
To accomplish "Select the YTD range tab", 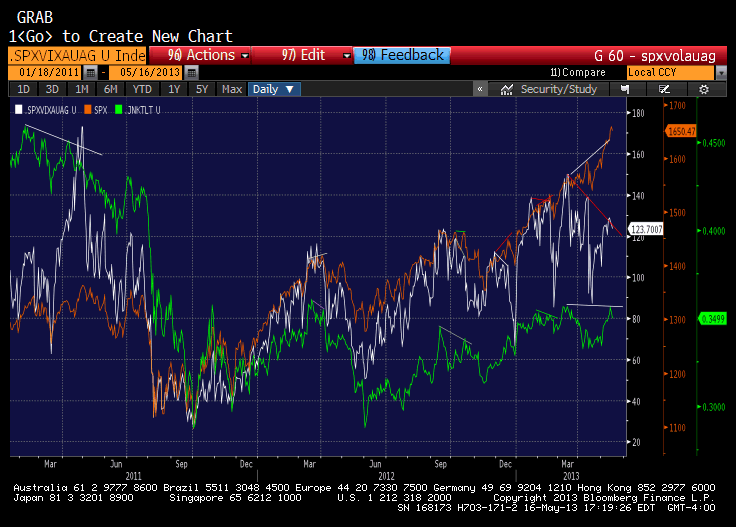I will pos(142,89).
